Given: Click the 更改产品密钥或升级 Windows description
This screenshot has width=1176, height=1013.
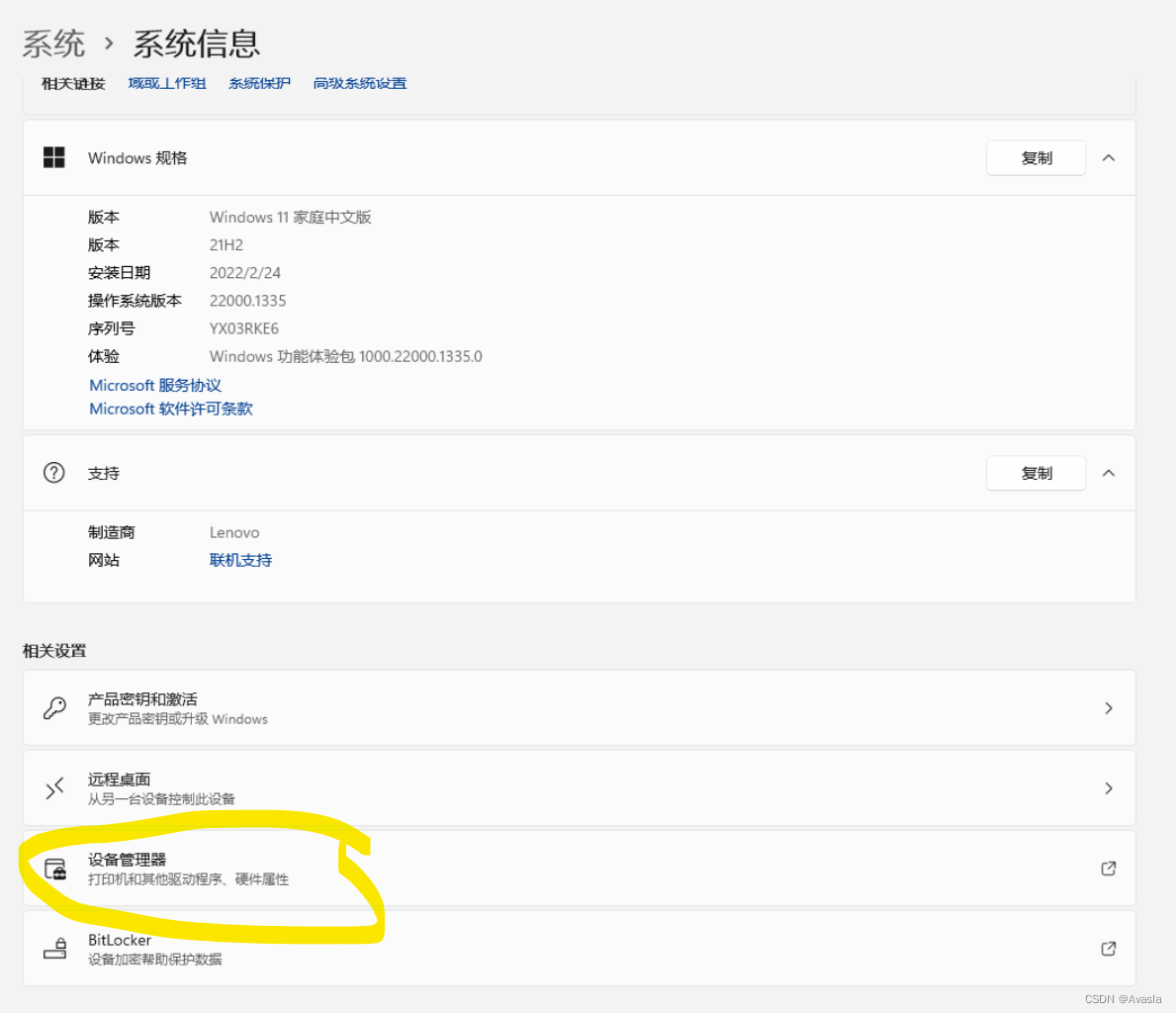Looking at the screenshot, I should point(178,719).
